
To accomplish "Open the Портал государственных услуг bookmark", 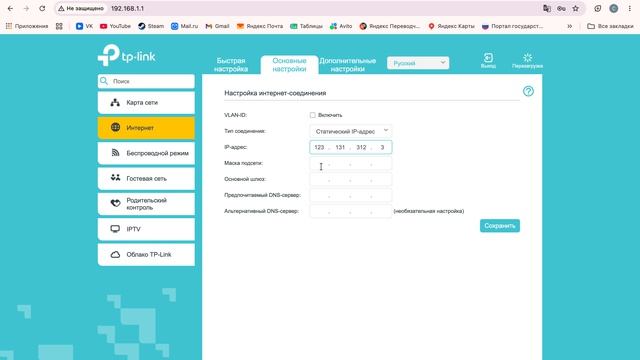I will tap(513, 26).
